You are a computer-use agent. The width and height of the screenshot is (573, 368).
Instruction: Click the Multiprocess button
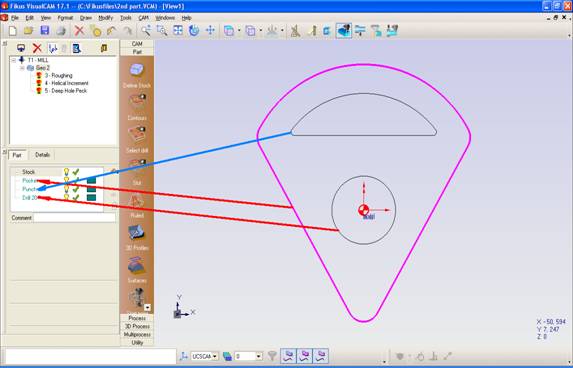click(137, 334)
